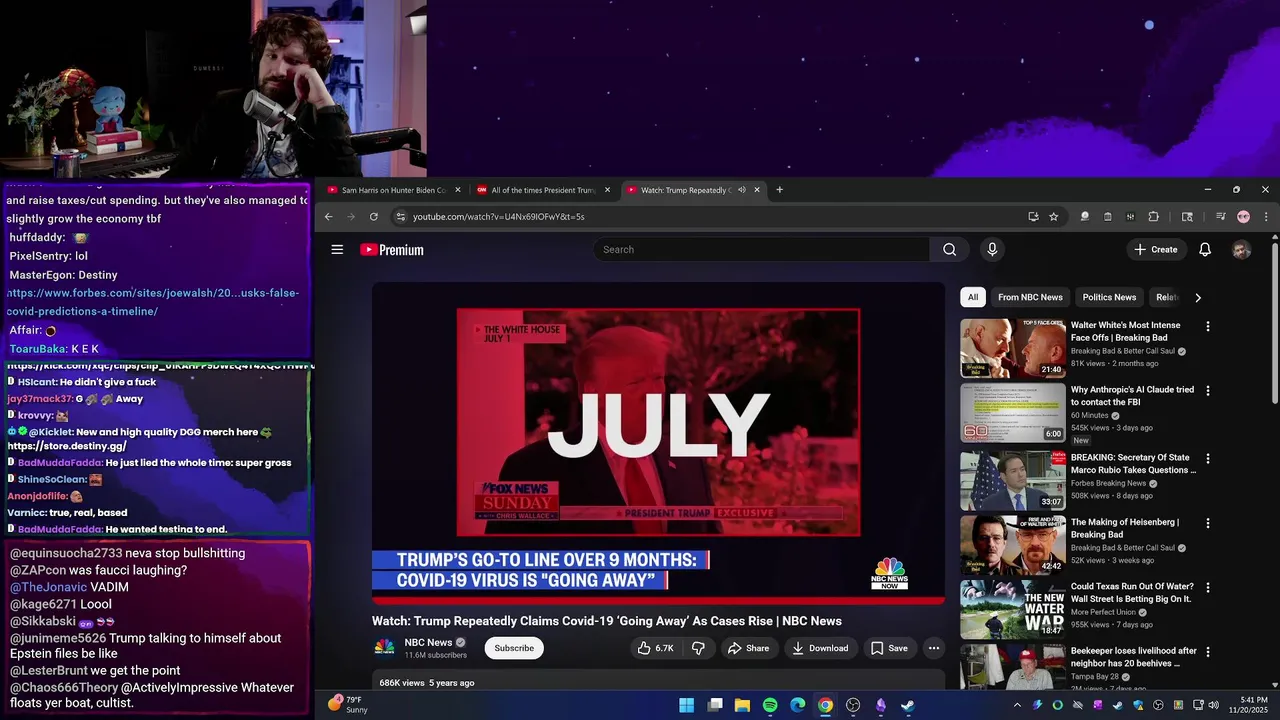Install app icon in address bar
1280x720 pixels.
pyautogui.click(x=1033, y=217)
